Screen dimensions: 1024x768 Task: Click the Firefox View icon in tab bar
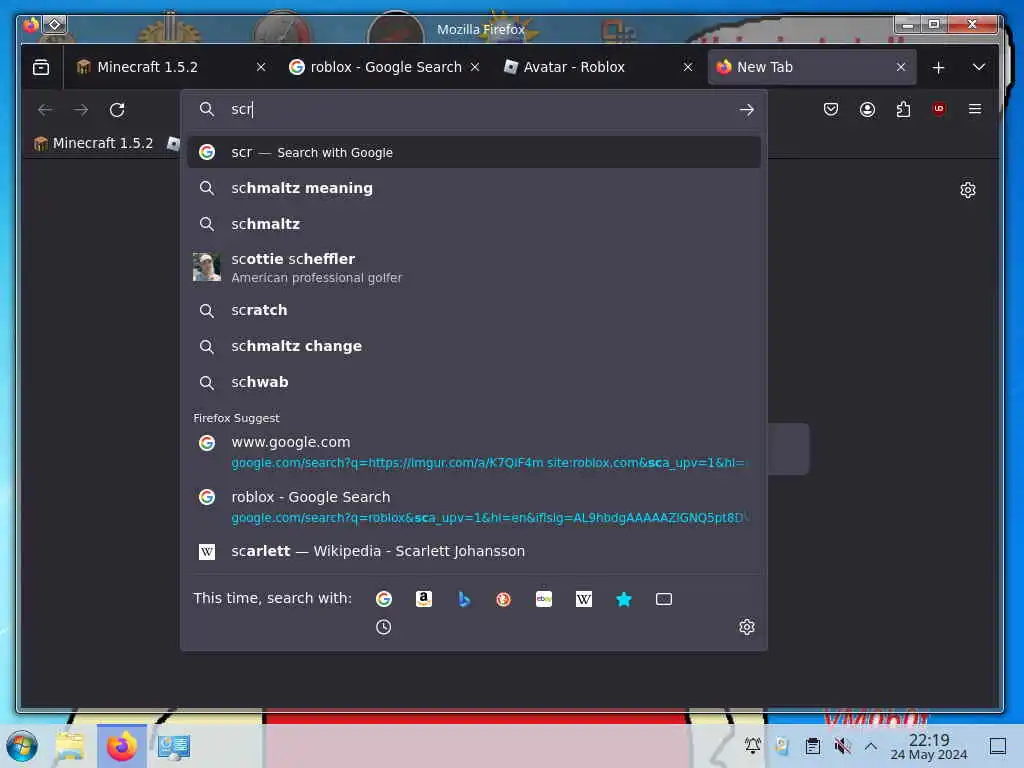(40, 67)
